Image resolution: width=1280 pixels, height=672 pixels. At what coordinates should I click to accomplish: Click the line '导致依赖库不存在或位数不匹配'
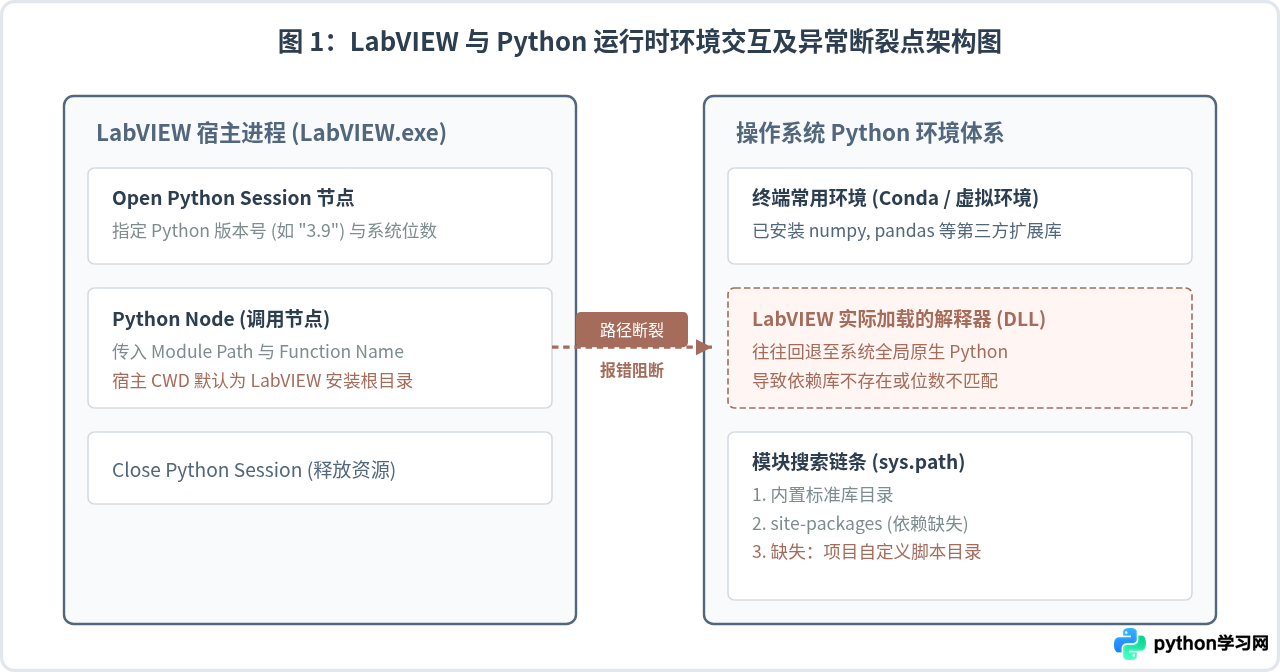[875, 380]
